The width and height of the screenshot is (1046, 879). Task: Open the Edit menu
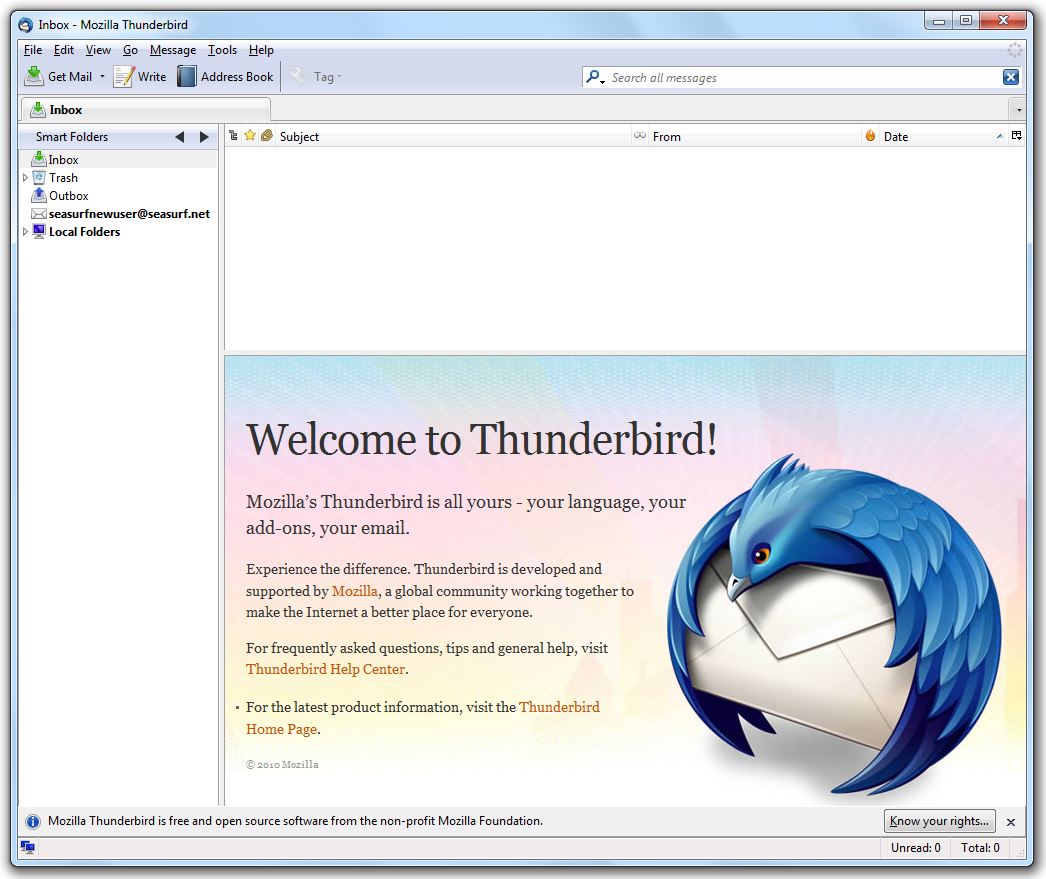pos(63,50)
